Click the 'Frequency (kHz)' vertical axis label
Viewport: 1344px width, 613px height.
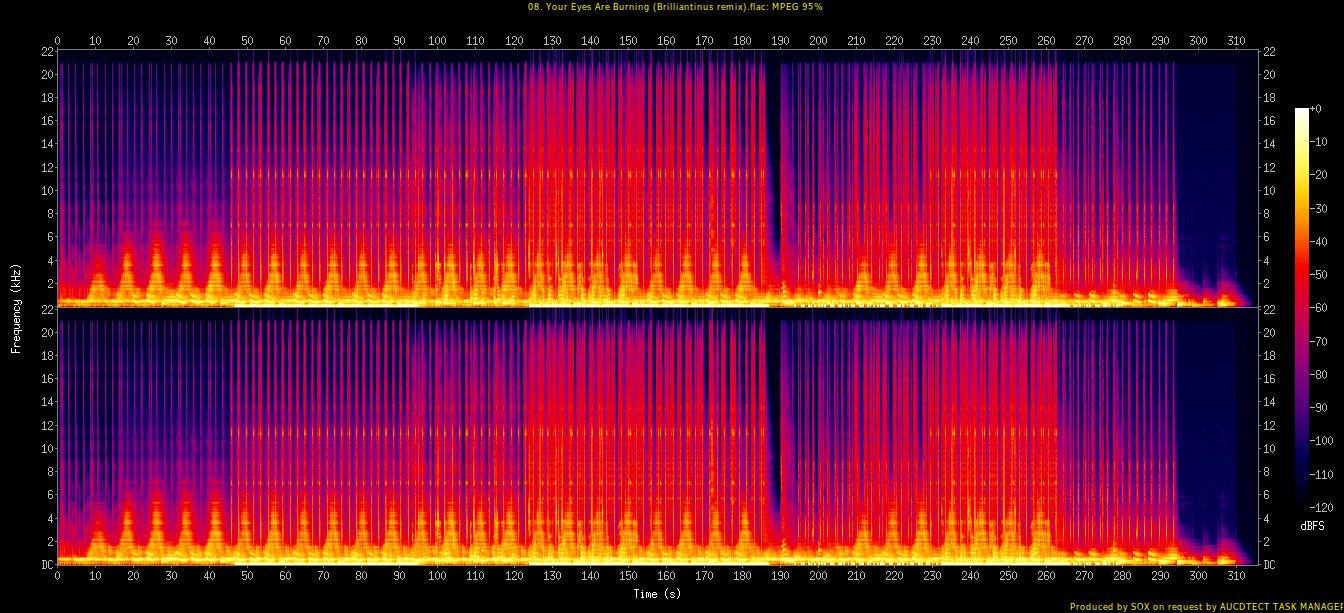16,308
